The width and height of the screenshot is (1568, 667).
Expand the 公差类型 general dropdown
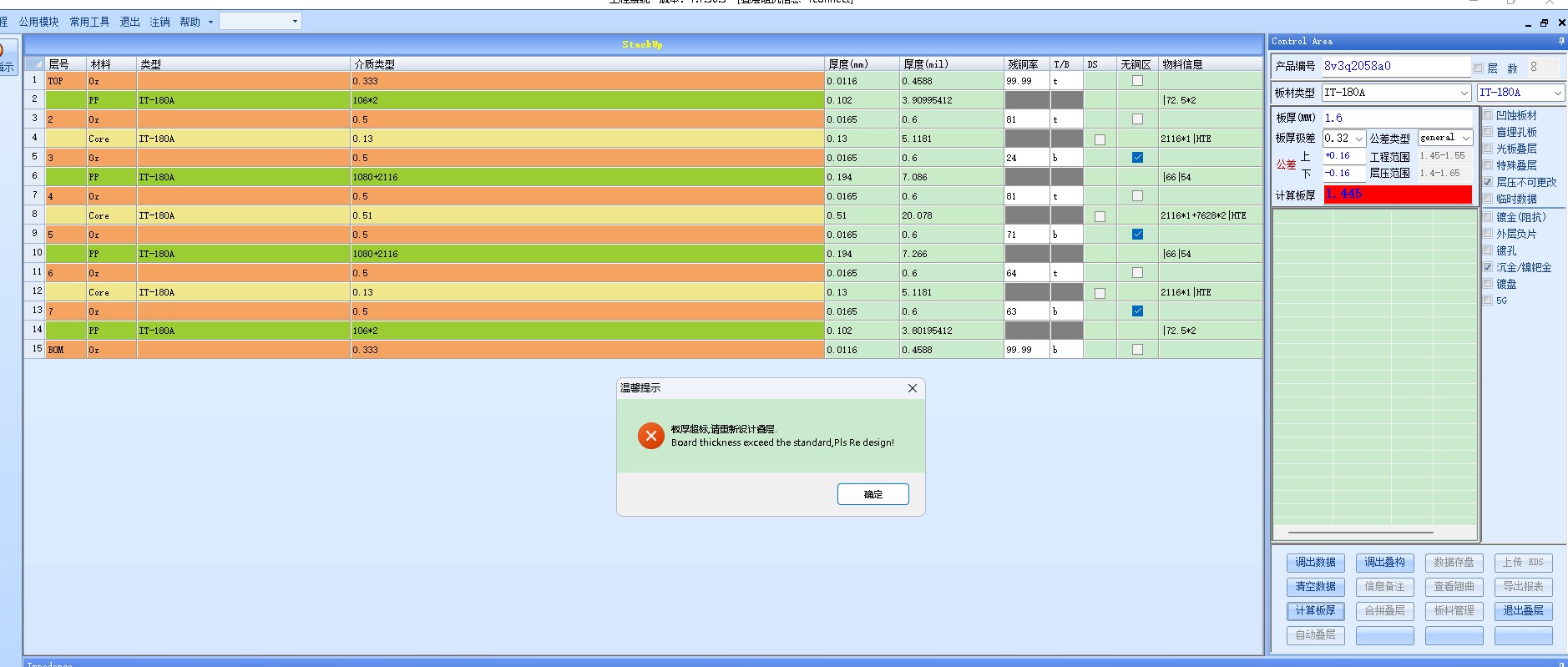[x=1445, y=138]
